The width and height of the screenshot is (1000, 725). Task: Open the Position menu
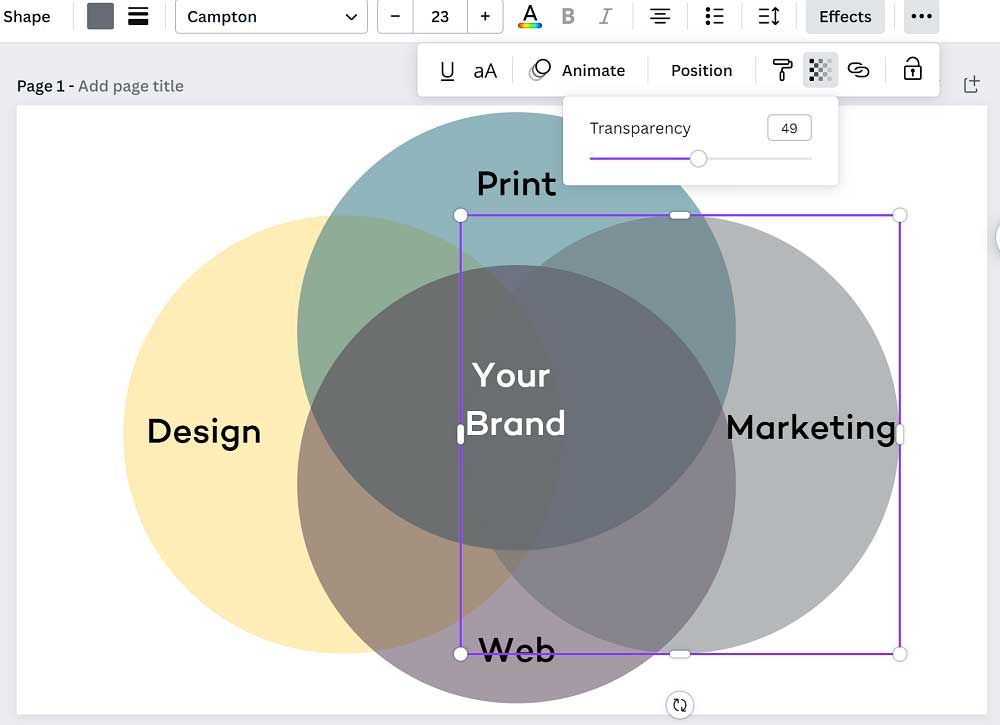[x=701, y=70]
